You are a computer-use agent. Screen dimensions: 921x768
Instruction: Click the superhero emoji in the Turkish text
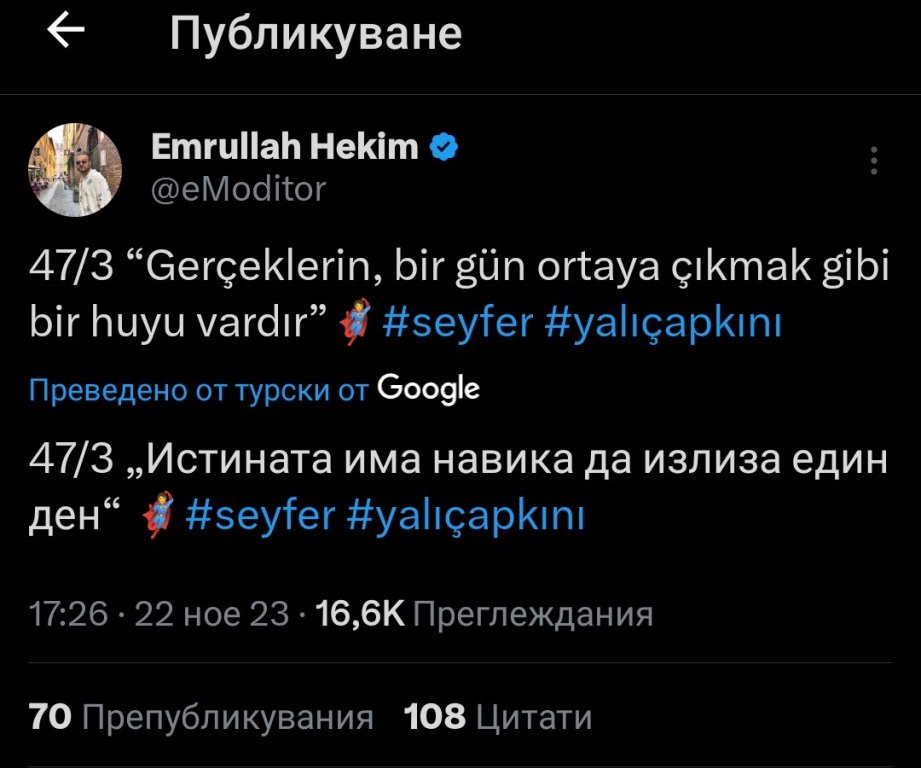tap(354, 325)
